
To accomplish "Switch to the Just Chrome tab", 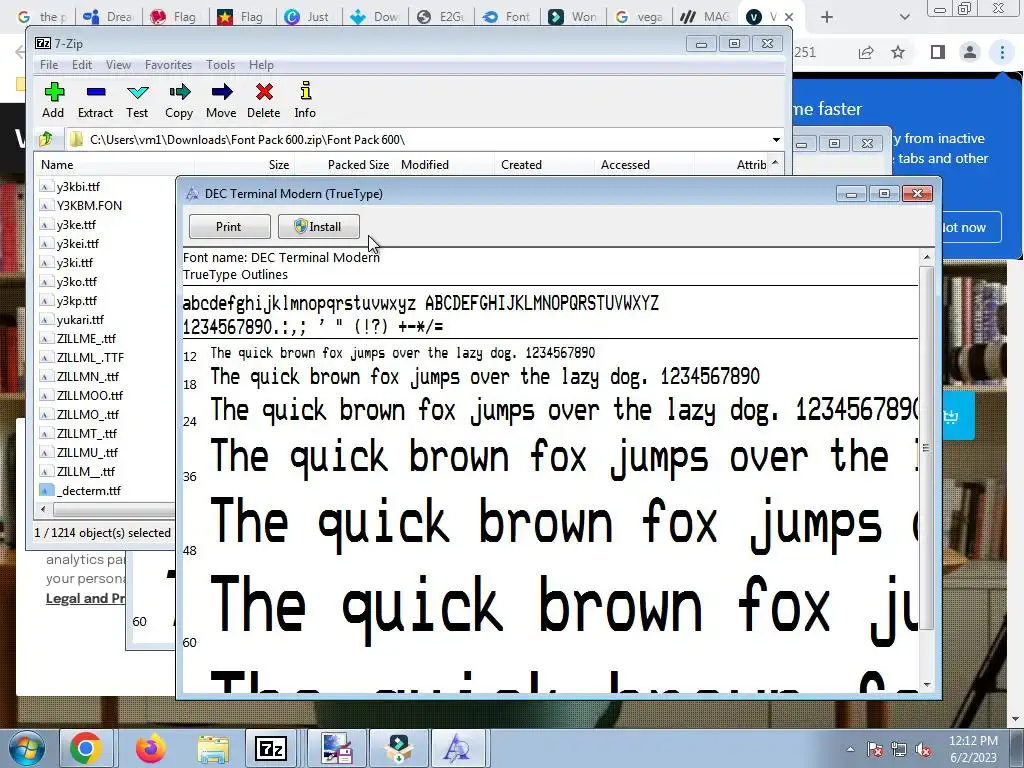I will (x=308, y=17).
